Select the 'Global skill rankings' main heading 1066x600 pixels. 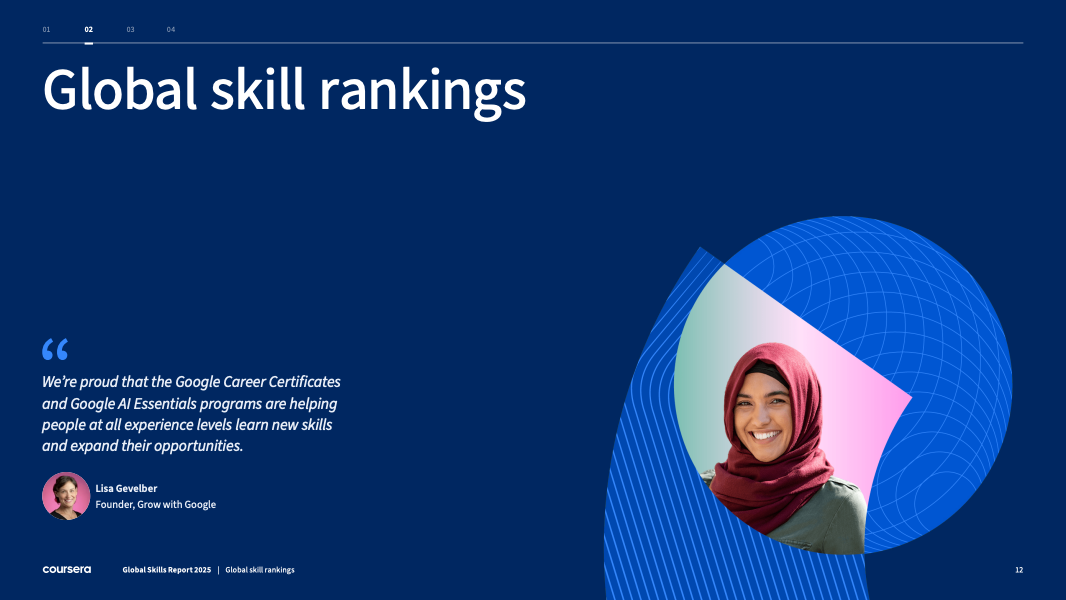[284, 90]
